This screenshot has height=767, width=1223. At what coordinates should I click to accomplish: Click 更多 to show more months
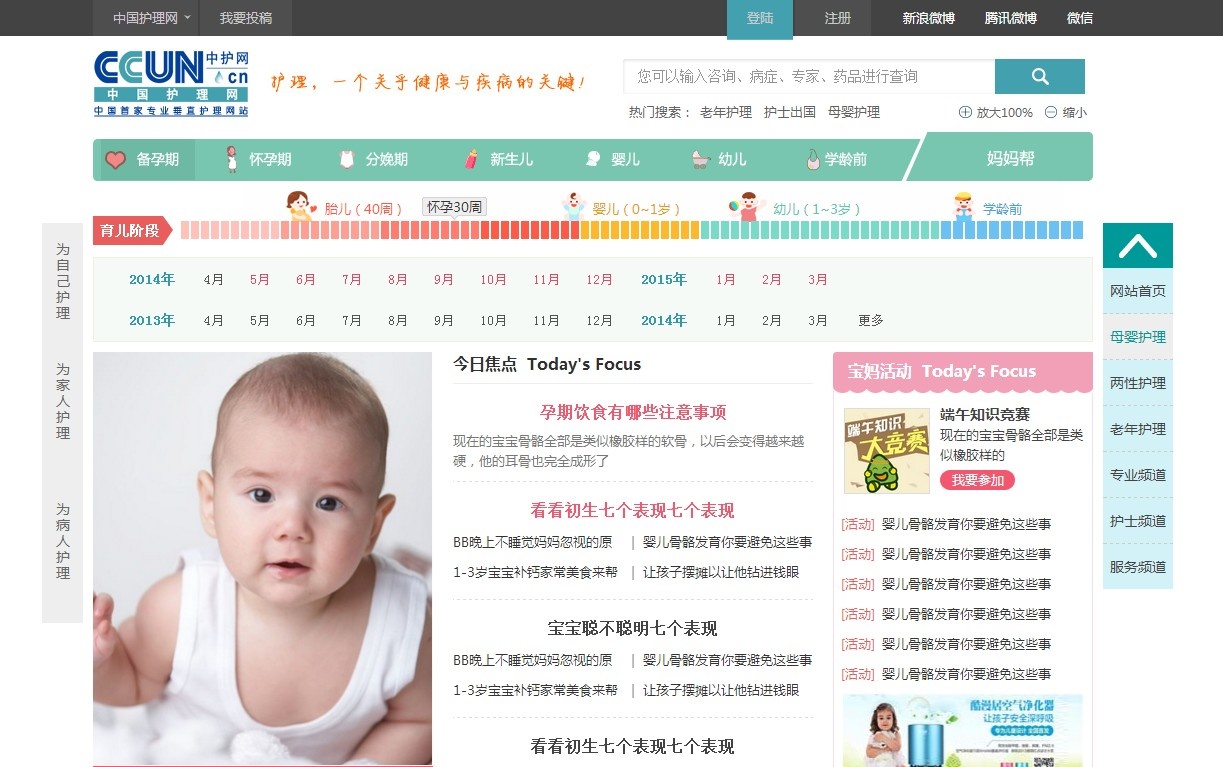[x=871, y=321]
